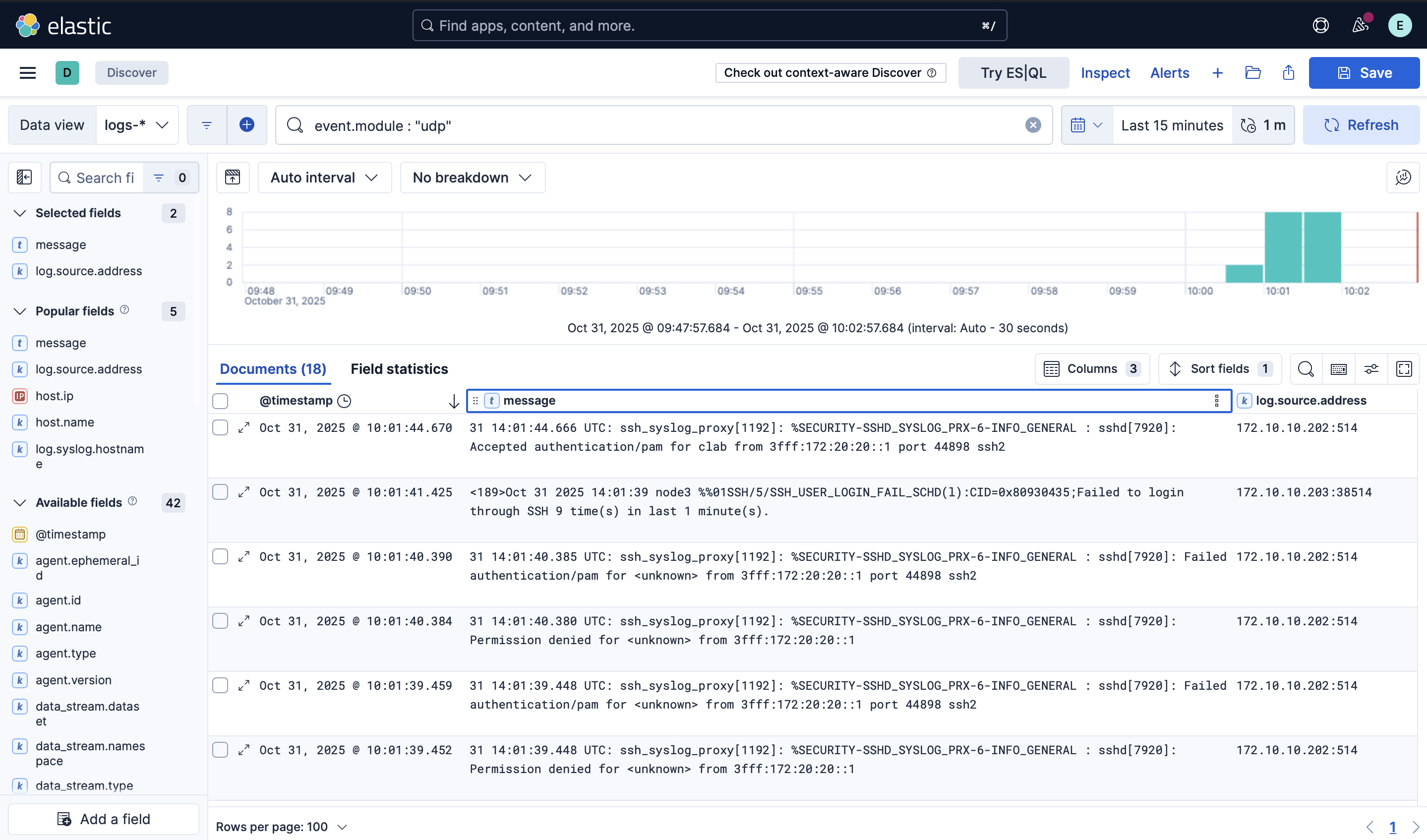Click Check out context-aware Discover
Viewport: 1427px width, 840px height.
click(830, 72)
